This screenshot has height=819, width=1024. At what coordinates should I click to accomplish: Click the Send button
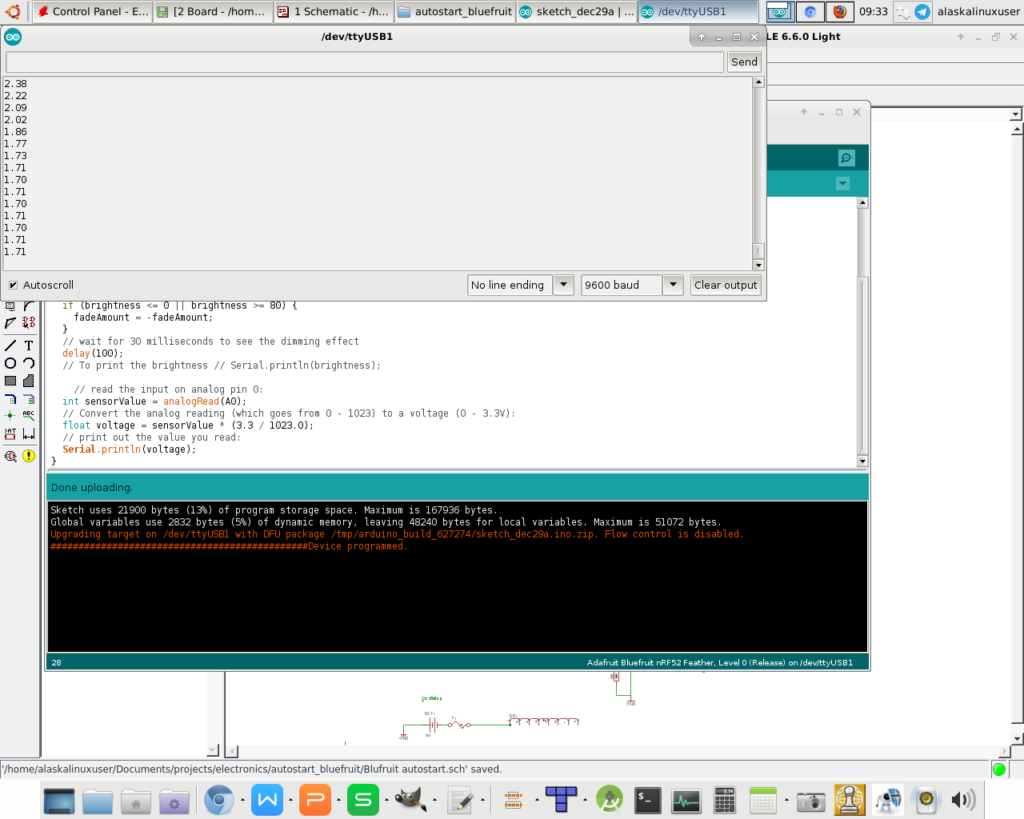click(x=744, y=62)
